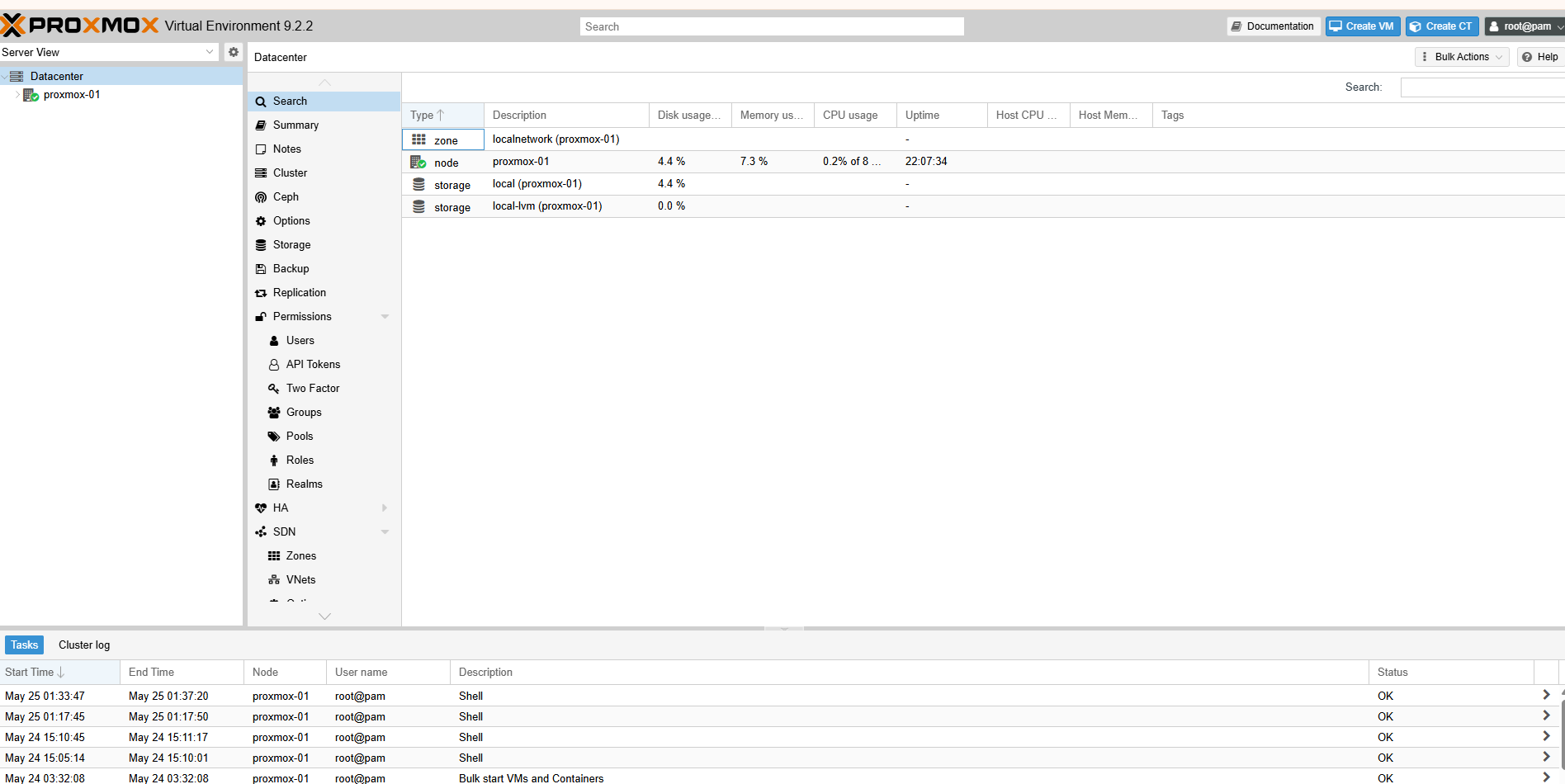Open the Two Factor key icon
Screen dimensions: 1565x784
pyautogui.click(x=274, y=389)
